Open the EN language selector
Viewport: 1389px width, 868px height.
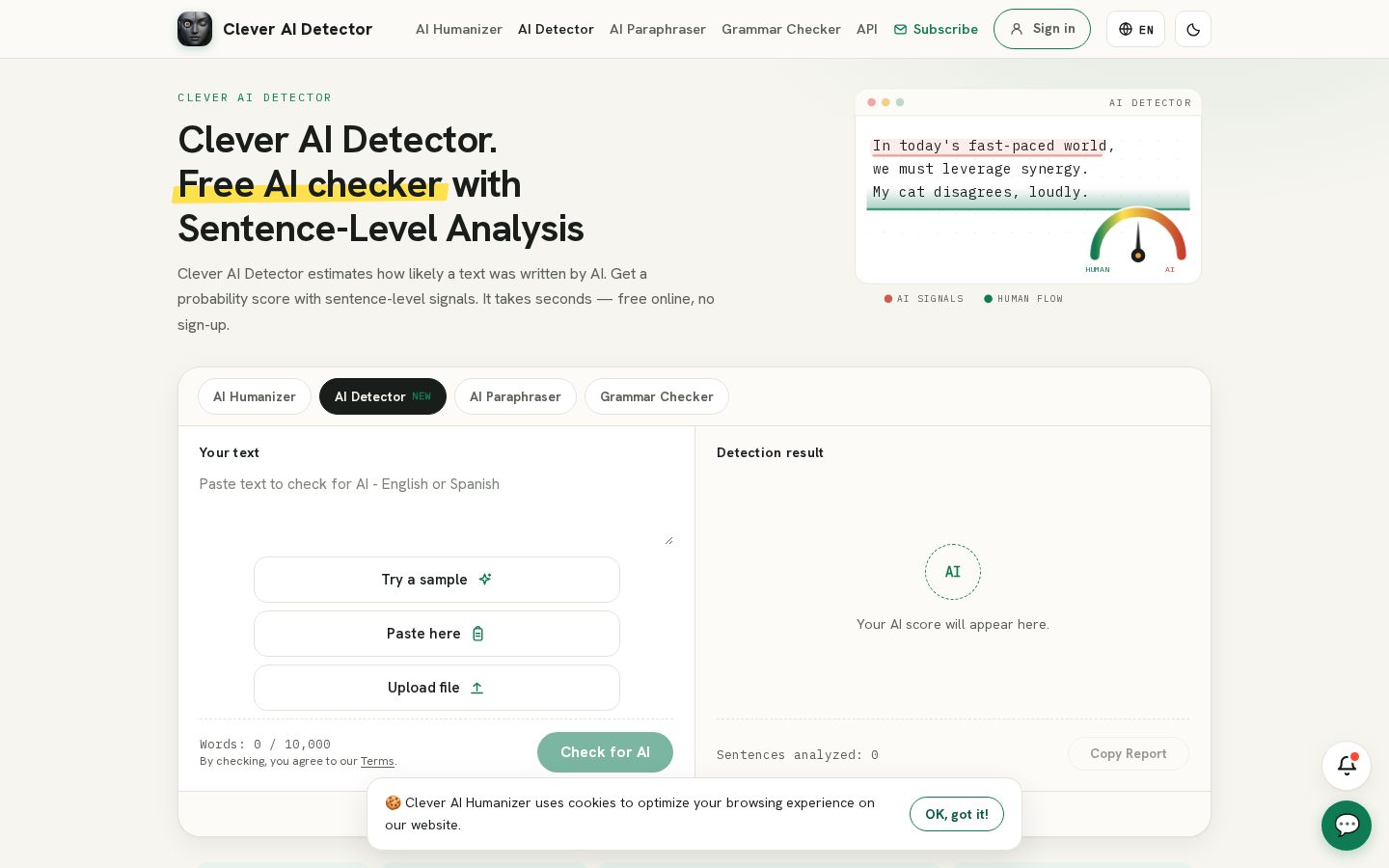pos(1135,29)
